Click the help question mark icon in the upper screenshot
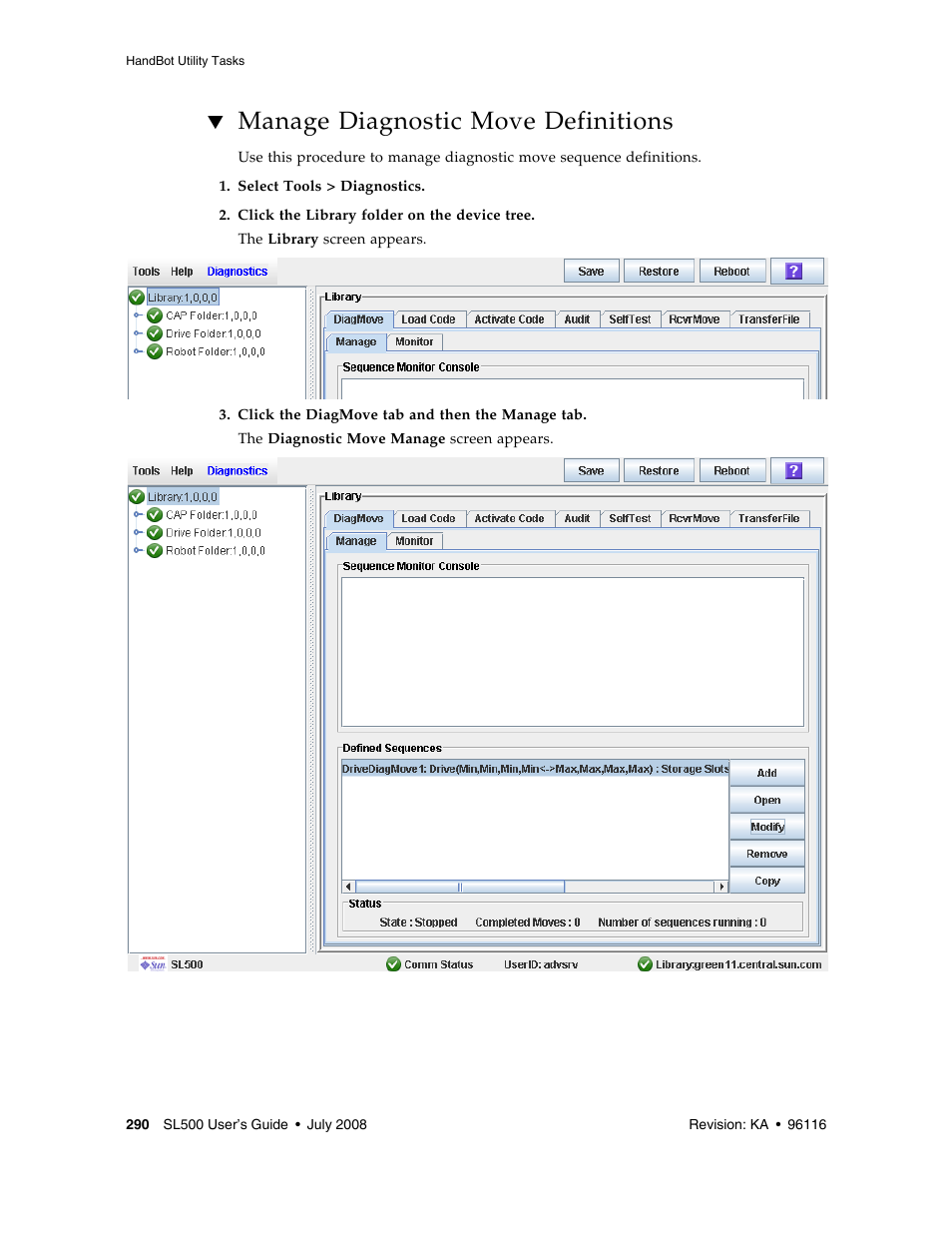This screenshot has height=1233, width=952. pyautogui.click(x=794, y=272)
